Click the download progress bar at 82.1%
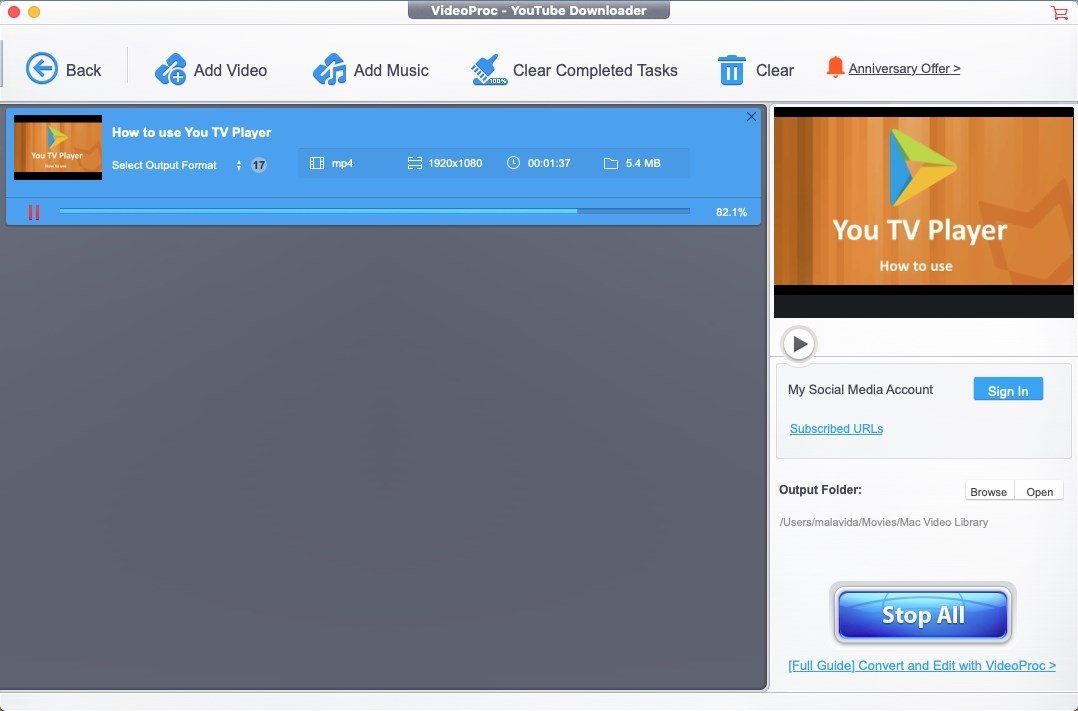Viewport: 1078px width, 711px height. (x=375, y=211)
